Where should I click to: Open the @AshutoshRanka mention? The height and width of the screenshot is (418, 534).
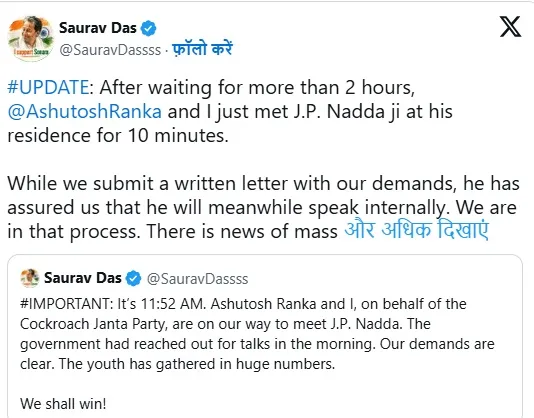(x=84, y=112)
